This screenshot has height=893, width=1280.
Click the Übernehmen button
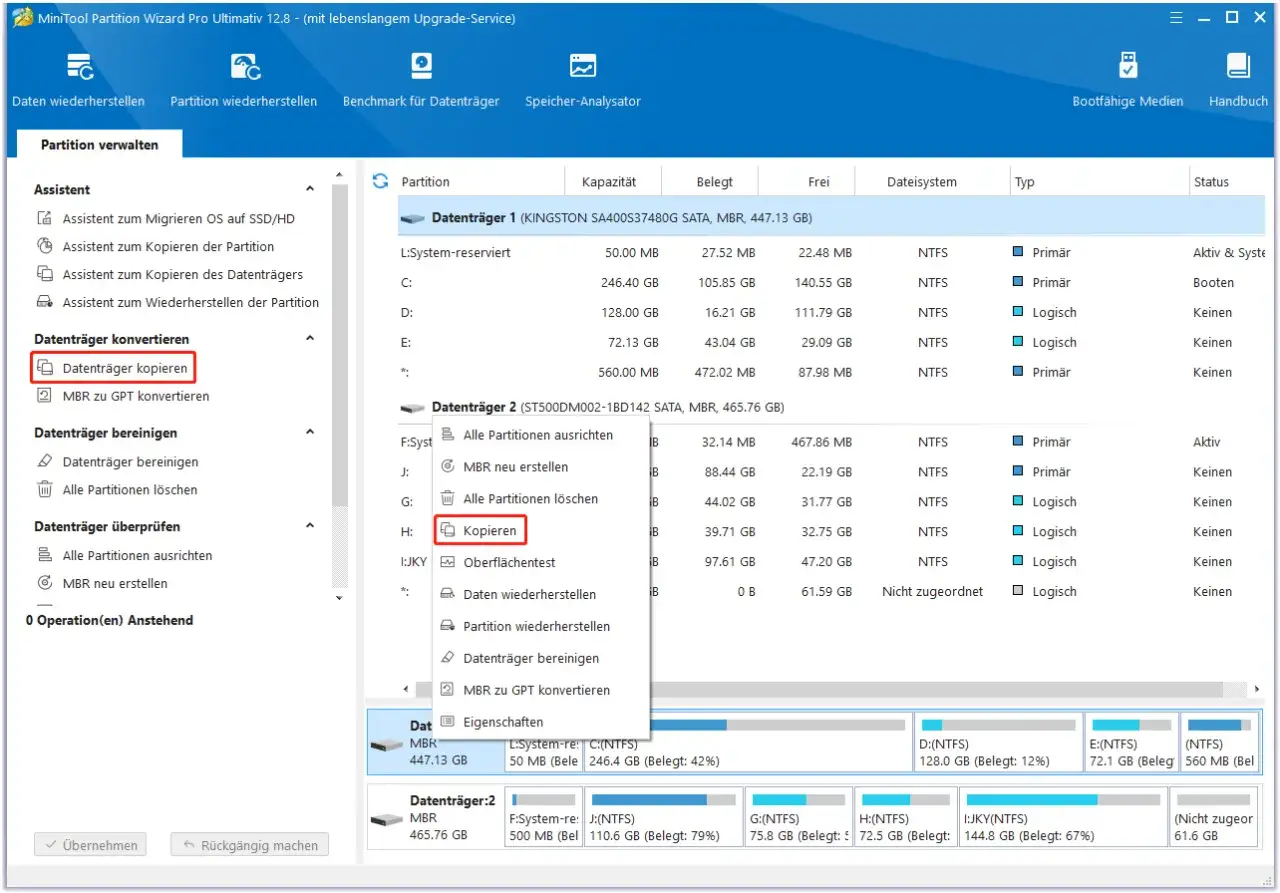90,845
